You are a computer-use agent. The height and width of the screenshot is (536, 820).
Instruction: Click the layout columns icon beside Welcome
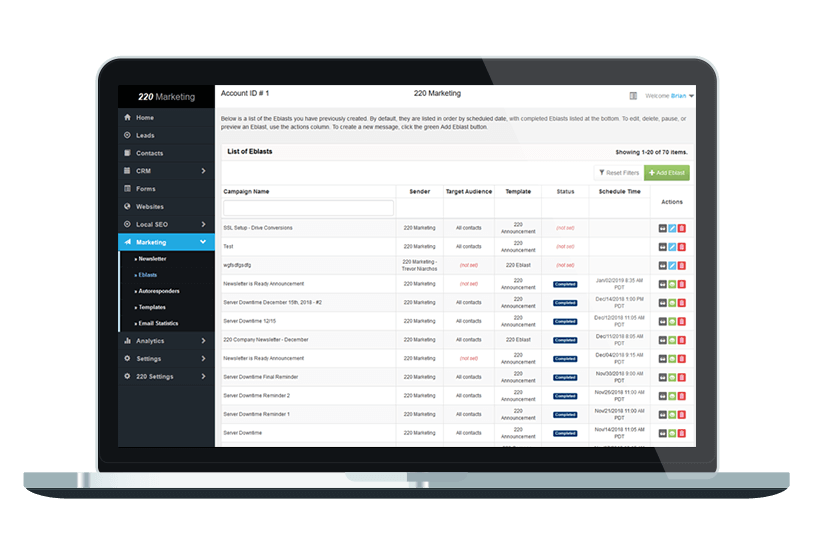pos(633,96)
